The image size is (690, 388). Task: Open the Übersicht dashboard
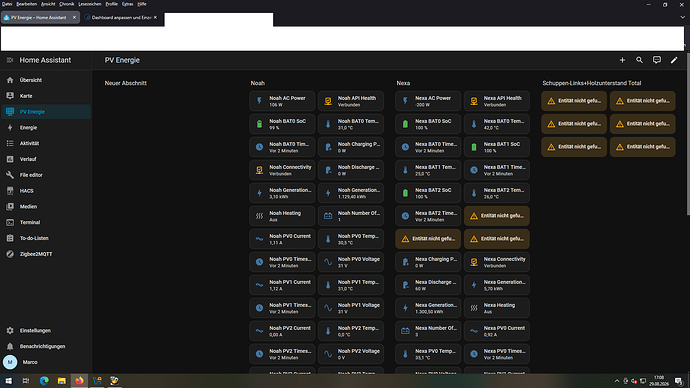(x=46, y=80)
